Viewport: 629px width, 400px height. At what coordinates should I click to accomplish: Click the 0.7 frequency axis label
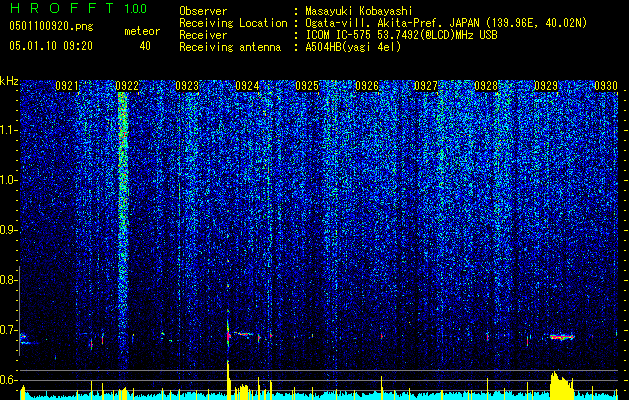8,330
